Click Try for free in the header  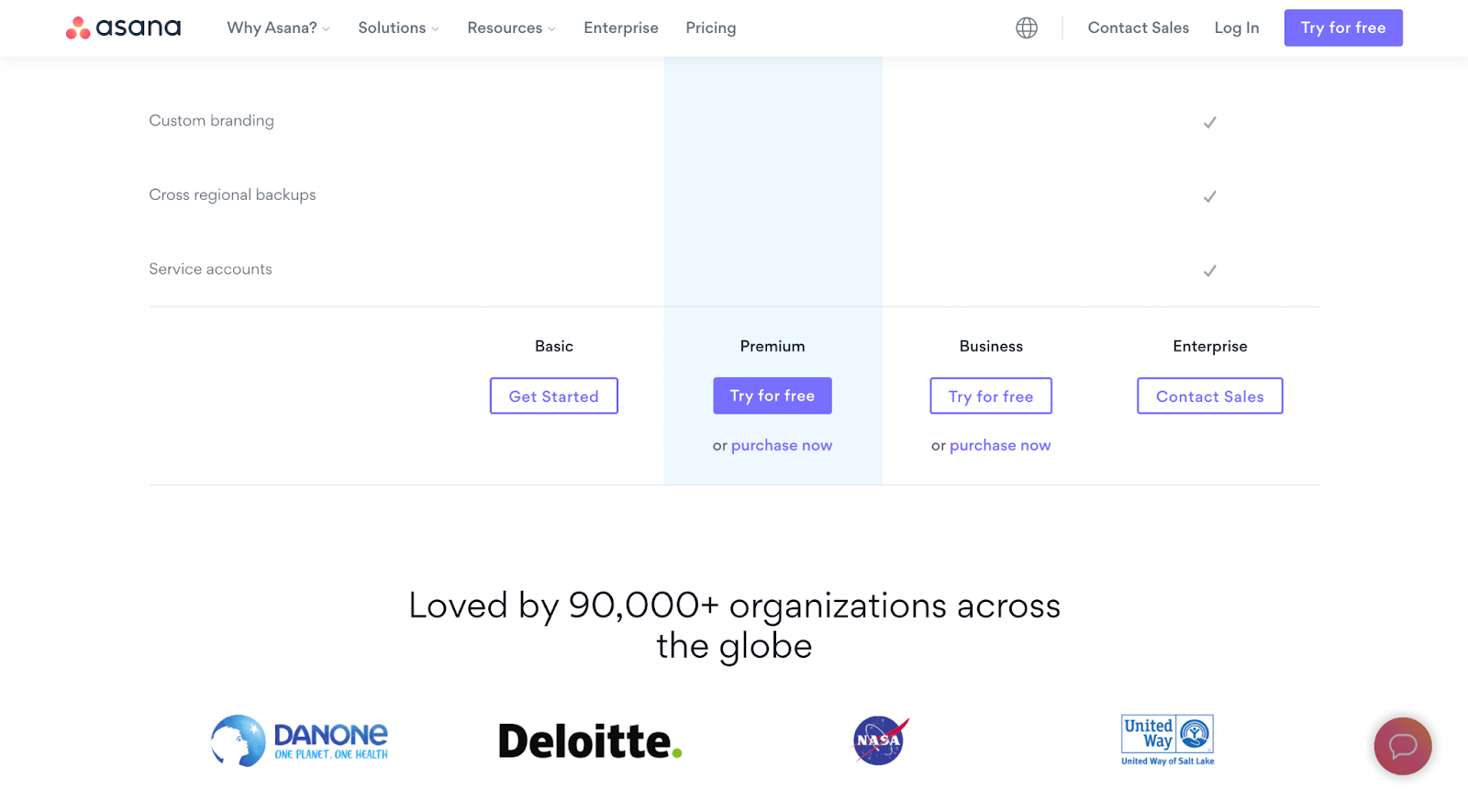click(1342, 28)
